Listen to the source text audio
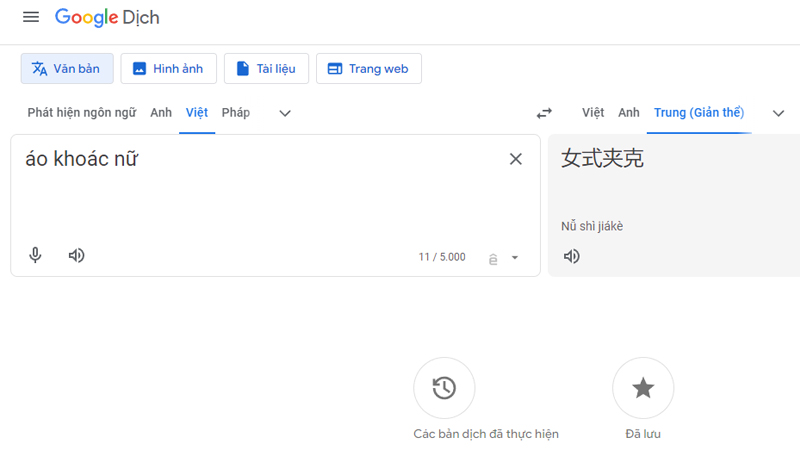The width and height of the screenshot is (800, 450). coord(77,255)
